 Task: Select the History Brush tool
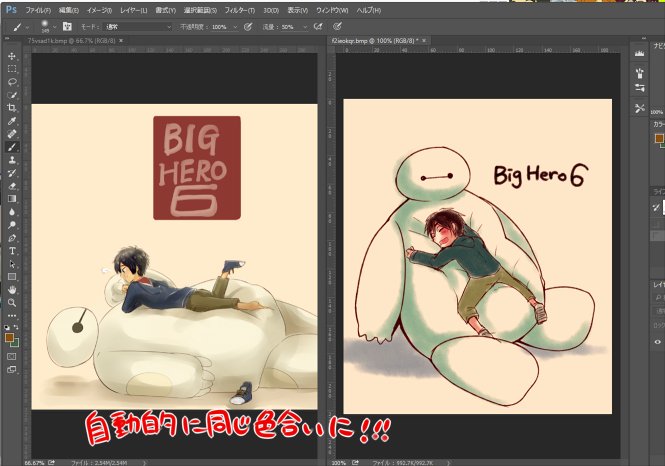pos(12,173)
